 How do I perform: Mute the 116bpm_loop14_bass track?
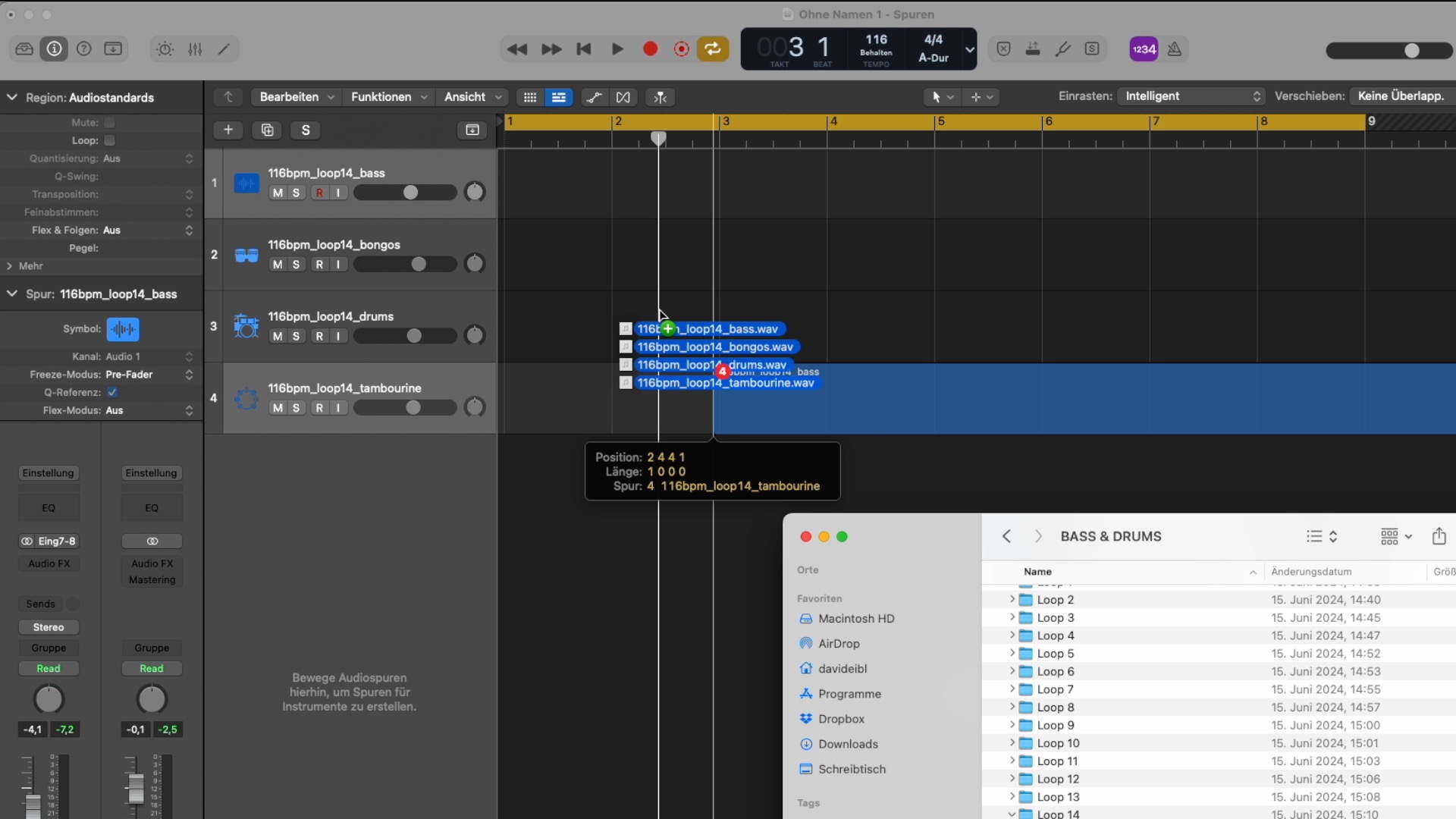coord(278,193)
